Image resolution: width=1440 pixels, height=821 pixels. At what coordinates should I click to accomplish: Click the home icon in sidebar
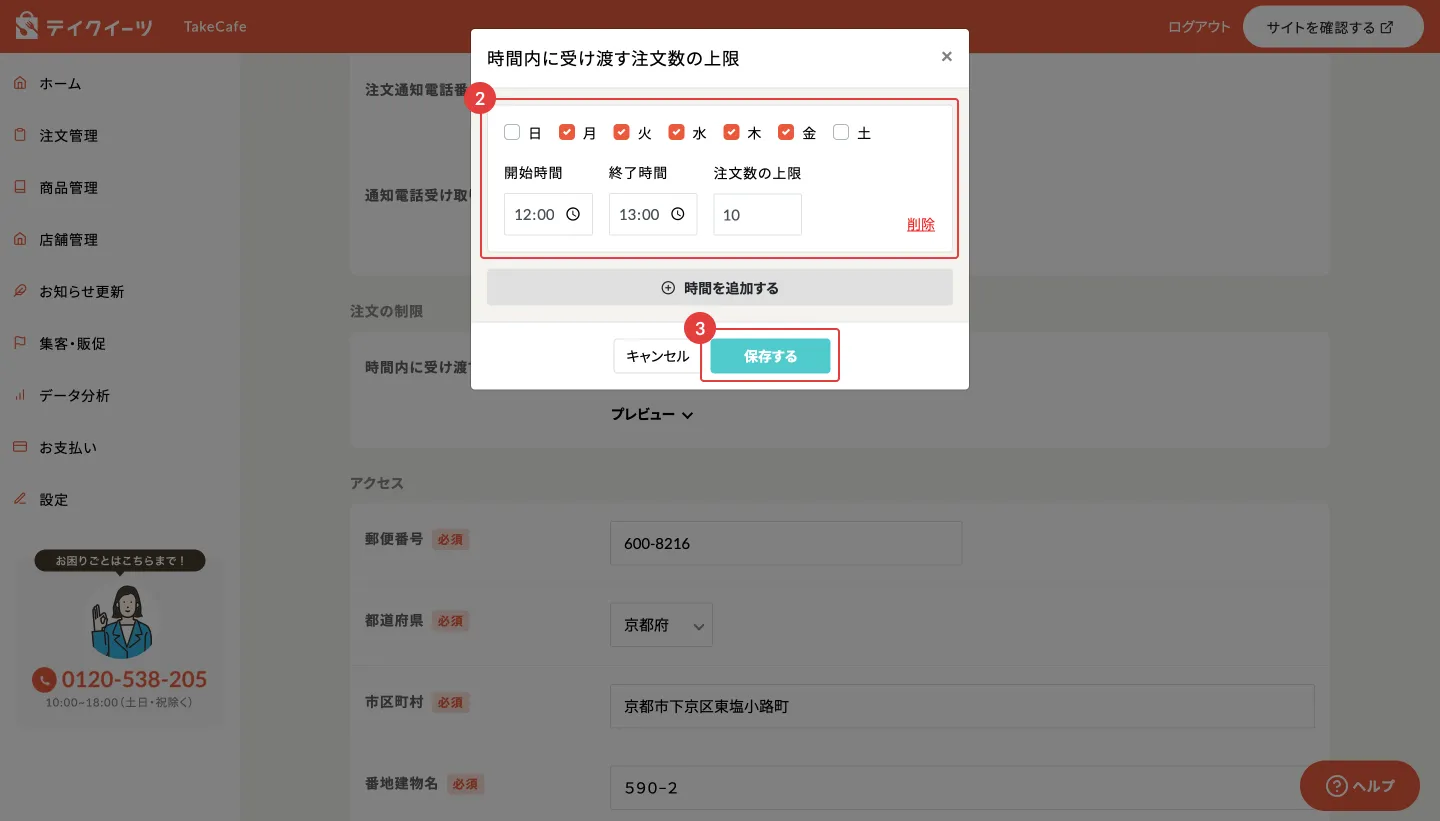click(20, 84)
